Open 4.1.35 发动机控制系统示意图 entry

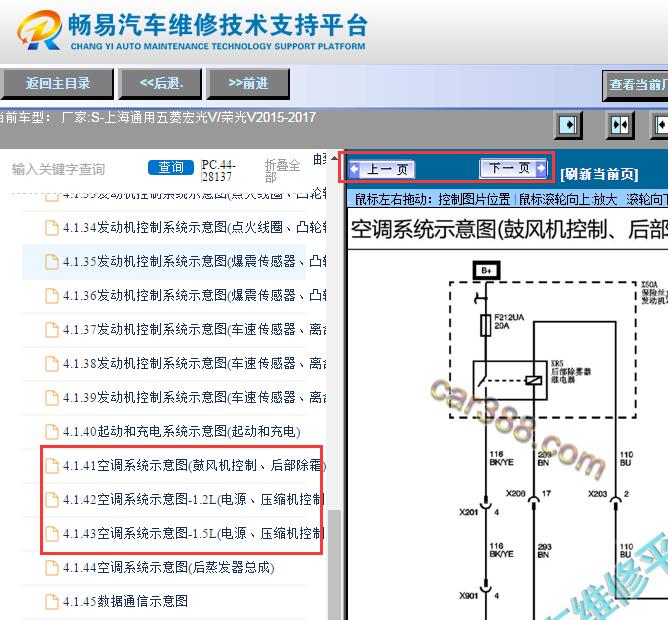click(x=194, y=261)
